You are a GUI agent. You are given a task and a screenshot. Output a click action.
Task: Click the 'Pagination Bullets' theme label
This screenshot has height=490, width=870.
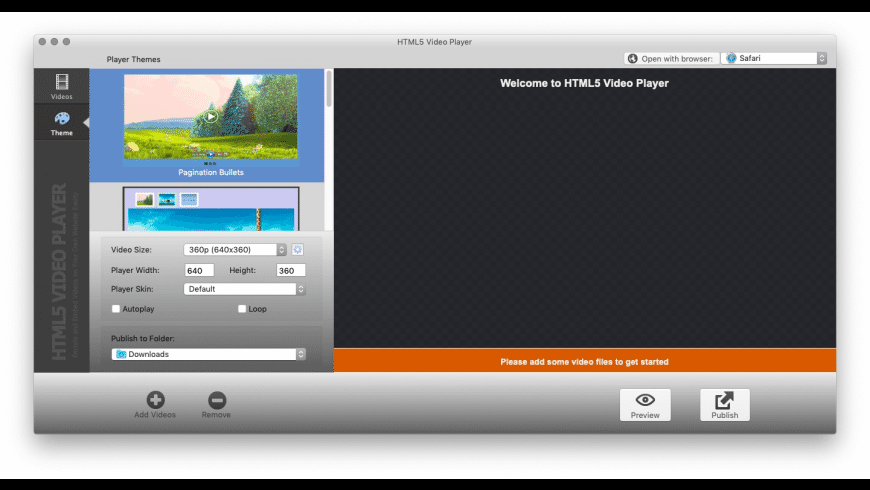click(x=211, y=173)
